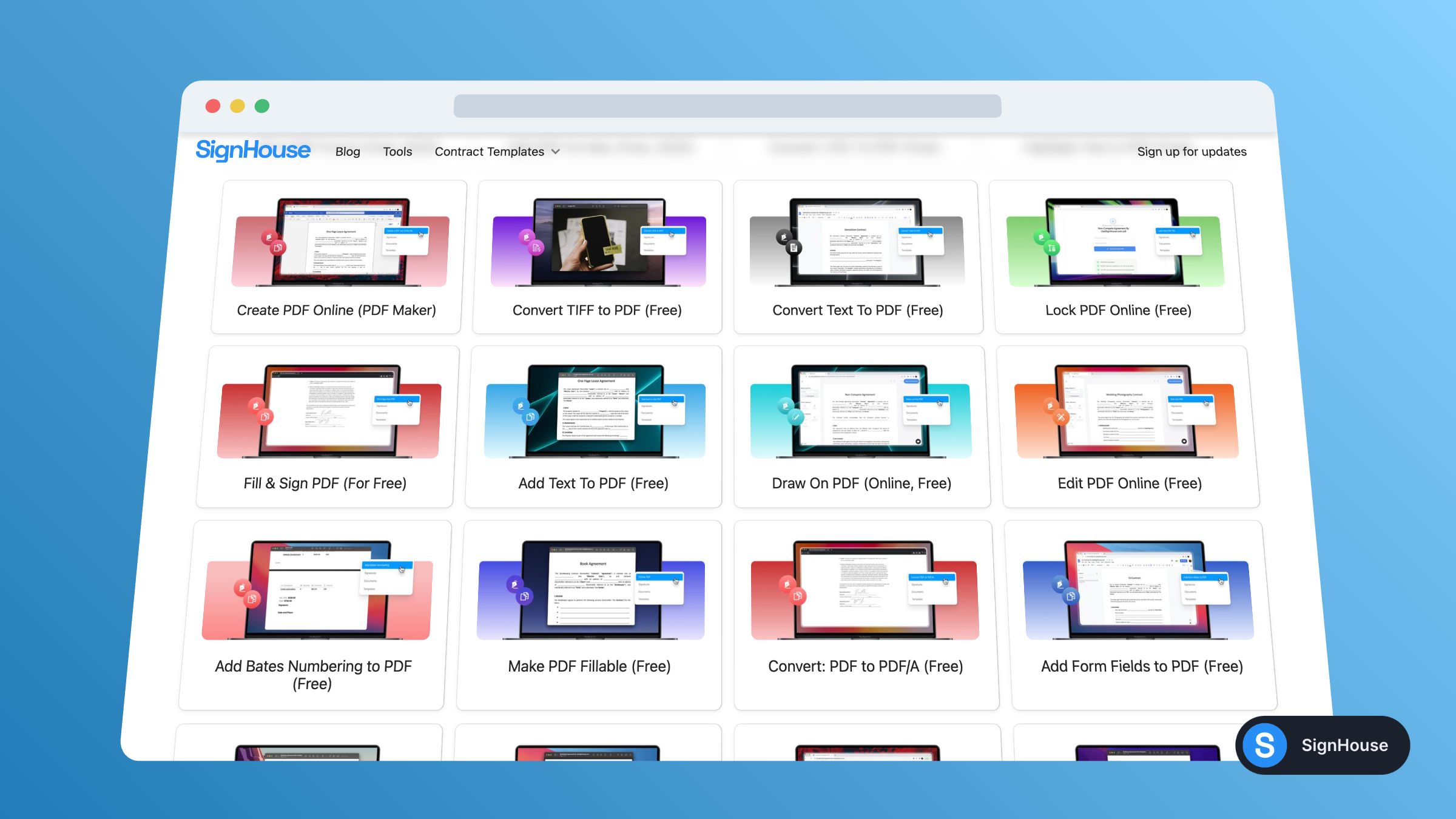Screen dimensions: 1456x819
Task: Open Create PDF Online (PDF Maker) link
Action: pos(337,310)
